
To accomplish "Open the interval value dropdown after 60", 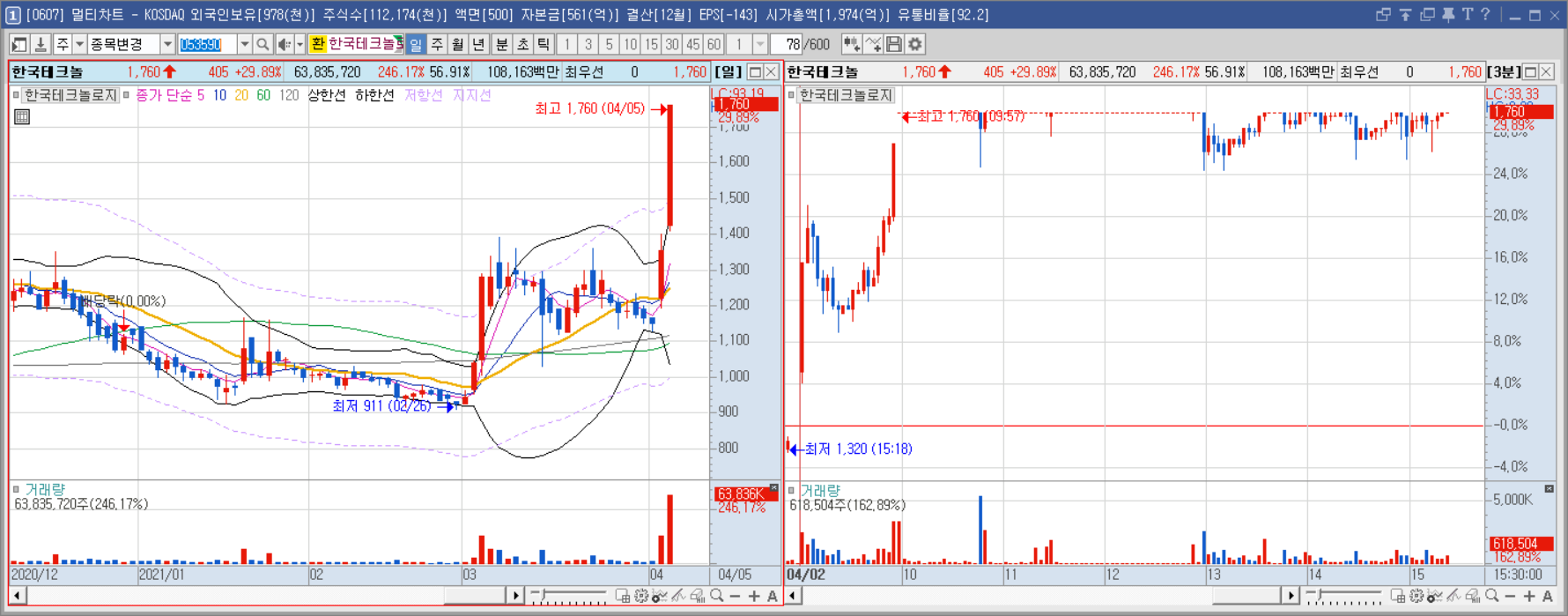I will pyautogui.click(x=759, y=44).
